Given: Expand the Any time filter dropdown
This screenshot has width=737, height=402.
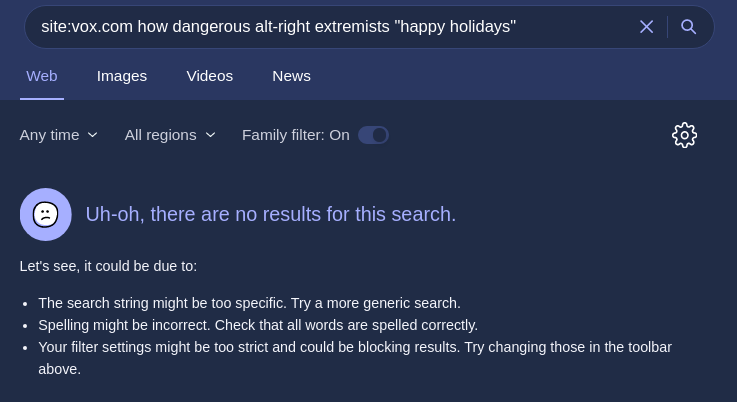Looking at the screenshot, I should coord(59,135).
